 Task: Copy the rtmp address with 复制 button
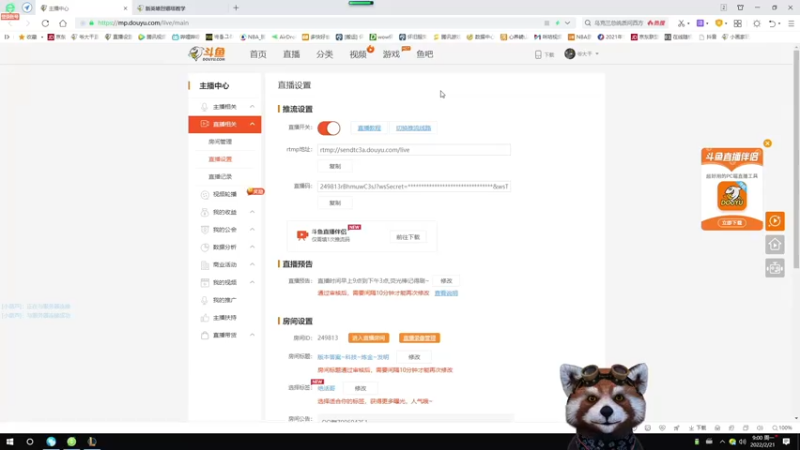click(335, 166)
